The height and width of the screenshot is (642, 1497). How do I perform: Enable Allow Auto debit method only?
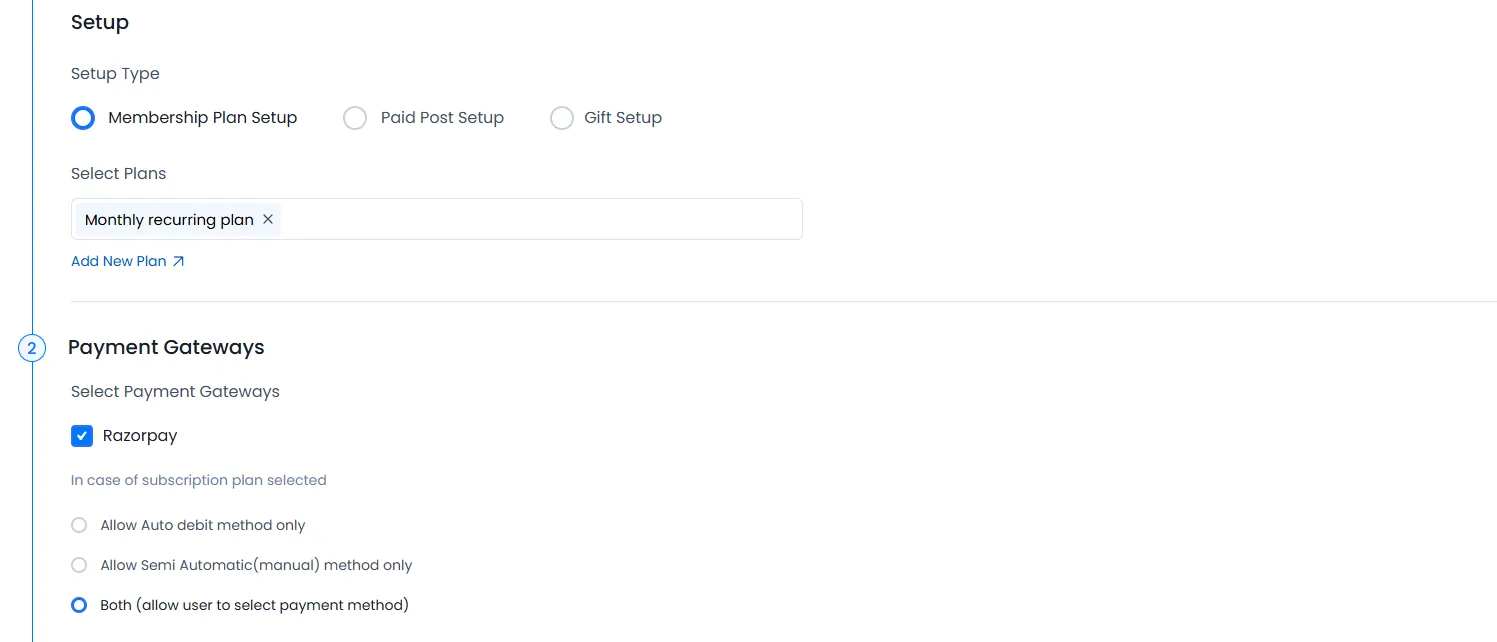click(x=79, y=524)
